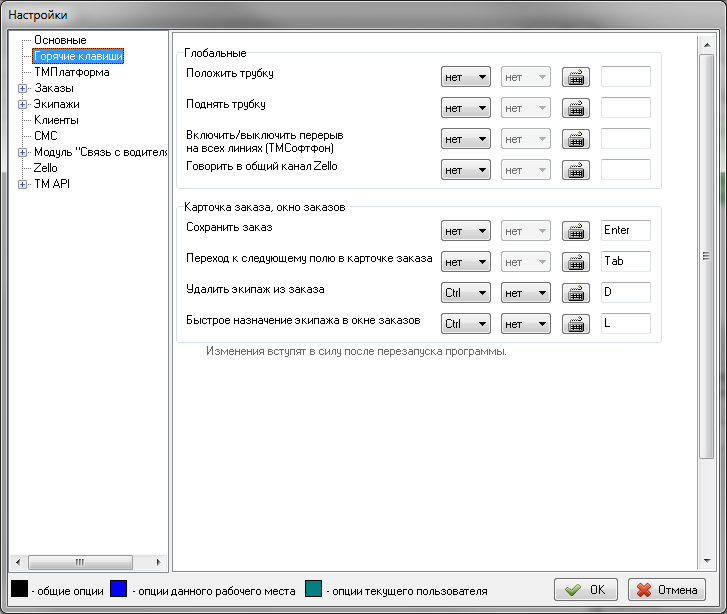The image size is (727, 614).
Task: Click keyboard icon for Удалить экипаж из заказа
Action: click(x=575, y=293)
